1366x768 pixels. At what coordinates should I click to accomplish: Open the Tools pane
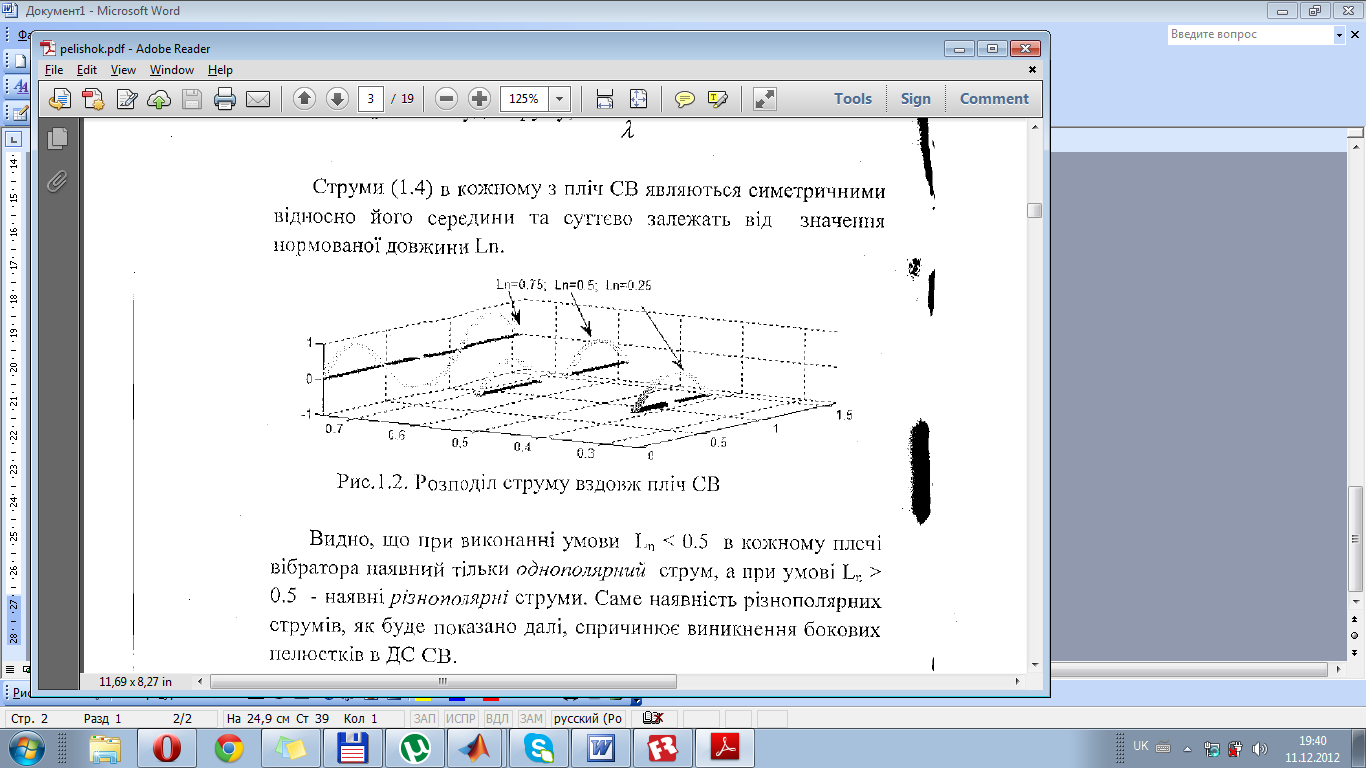853,99
